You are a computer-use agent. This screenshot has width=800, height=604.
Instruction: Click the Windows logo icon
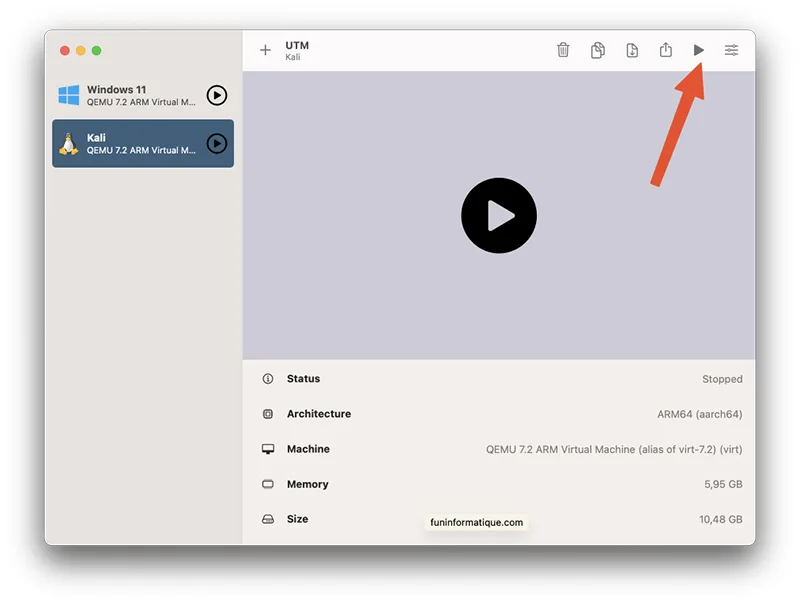[69, 95]
